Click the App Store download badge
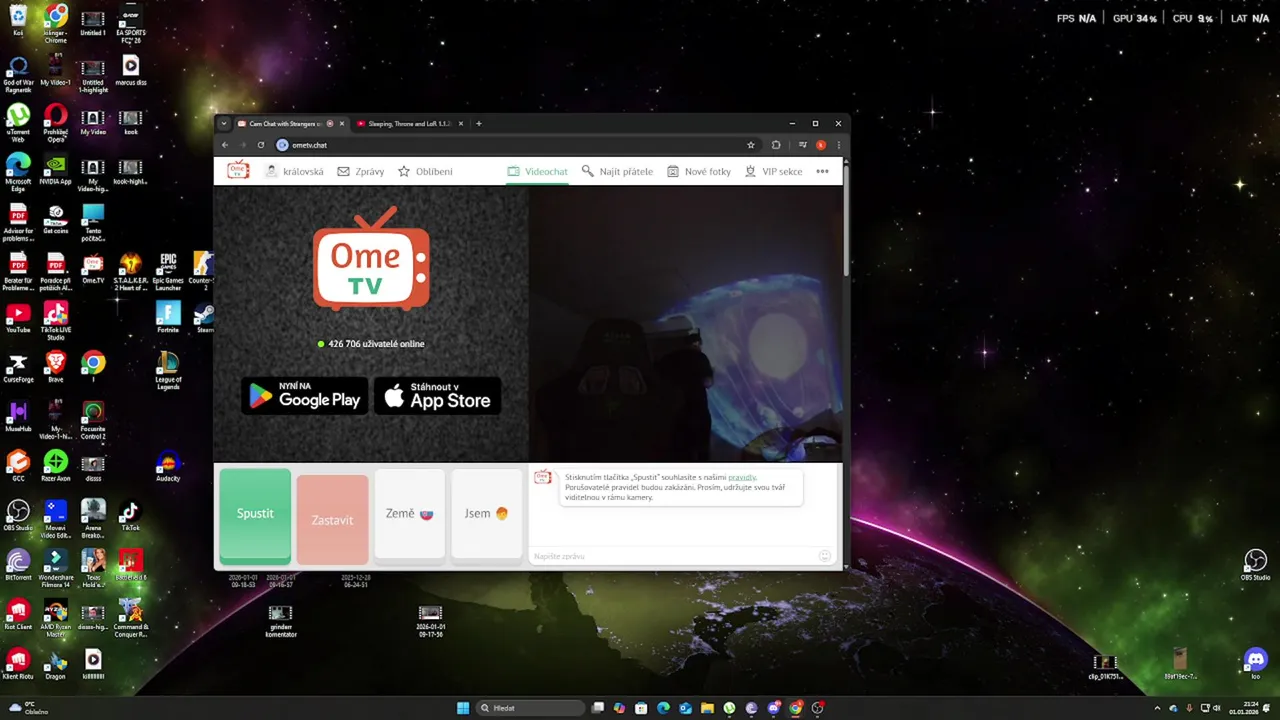The width and height of the screenshot is (1280, 720). pyautogui.click(x=437, y=396)
